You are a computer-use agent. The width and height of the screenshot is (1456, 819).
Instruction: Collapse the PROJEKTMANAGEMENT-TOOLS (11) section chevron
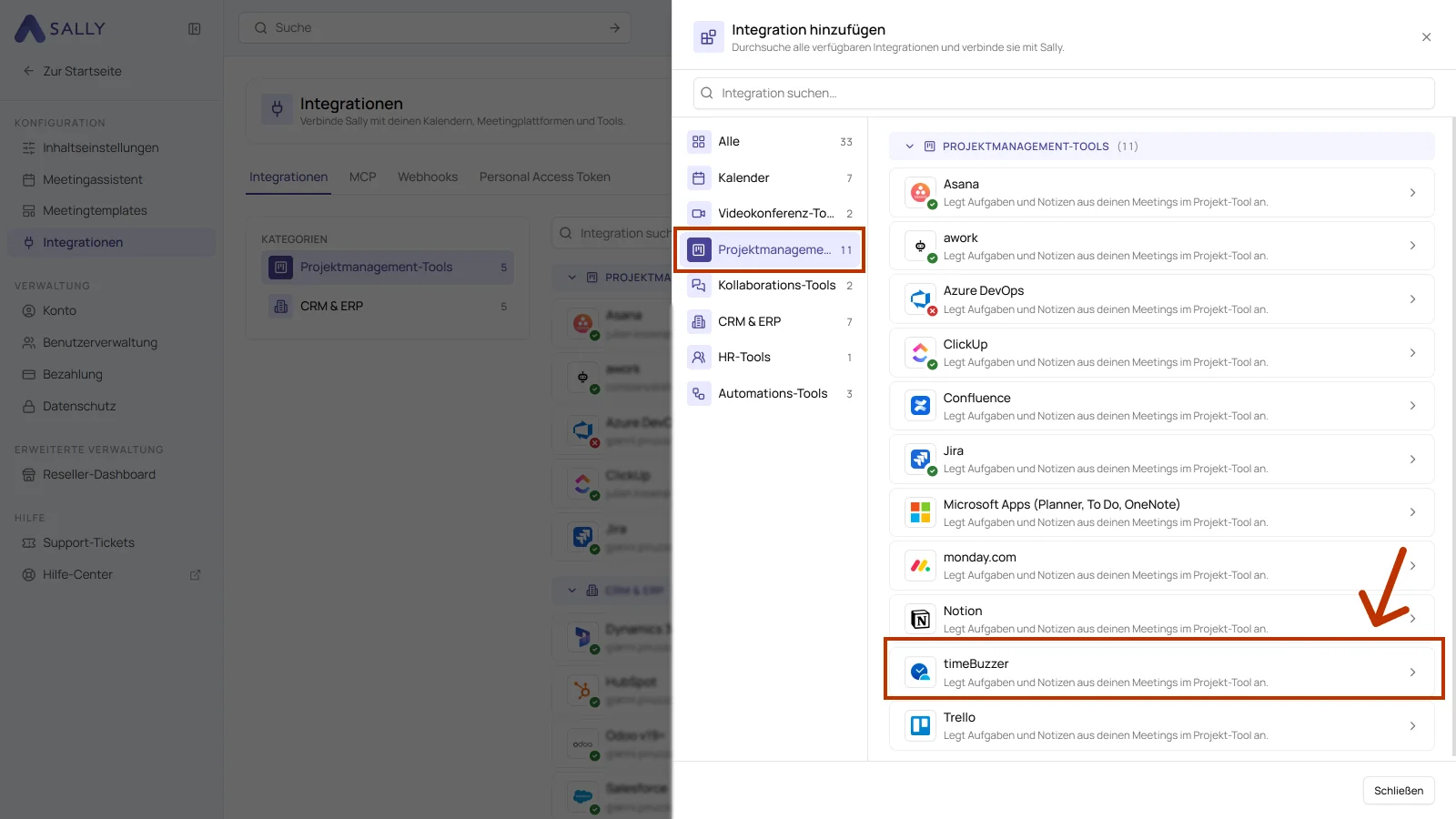[x=909, y=147]
